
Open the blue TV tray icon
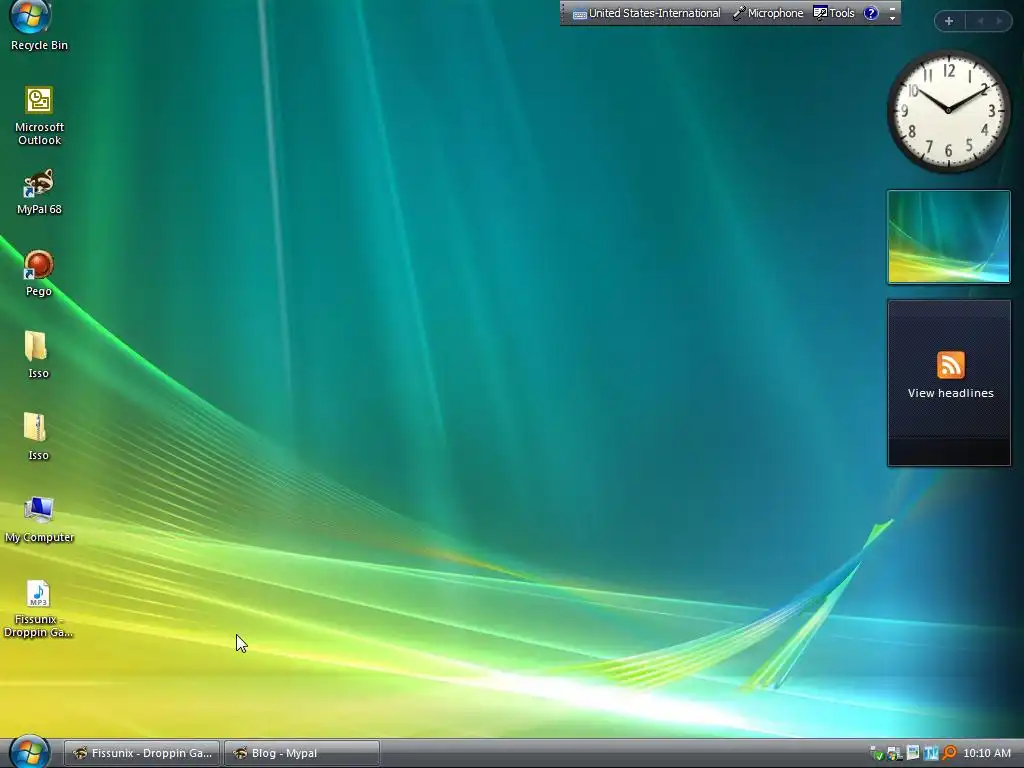click(931, 753)
